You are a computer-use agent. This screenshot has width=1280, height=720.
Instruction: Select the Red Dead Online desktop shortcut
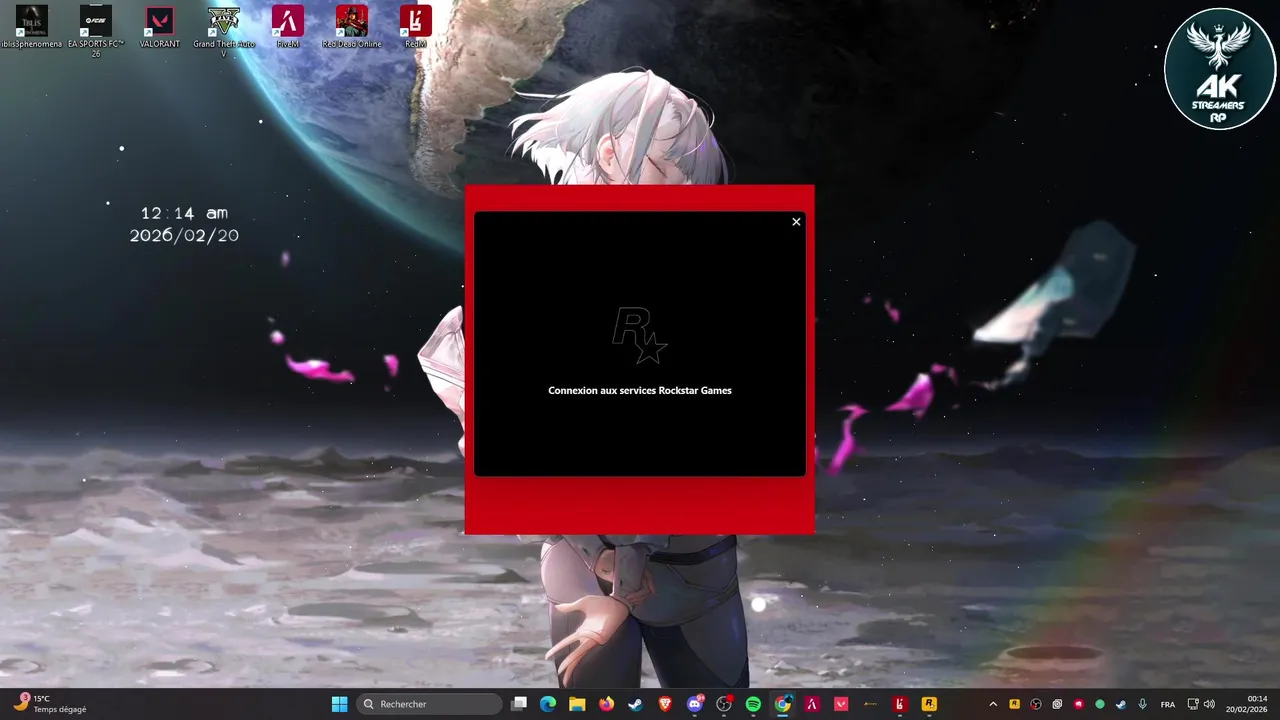pyautogui.click(x=352, y=27)
